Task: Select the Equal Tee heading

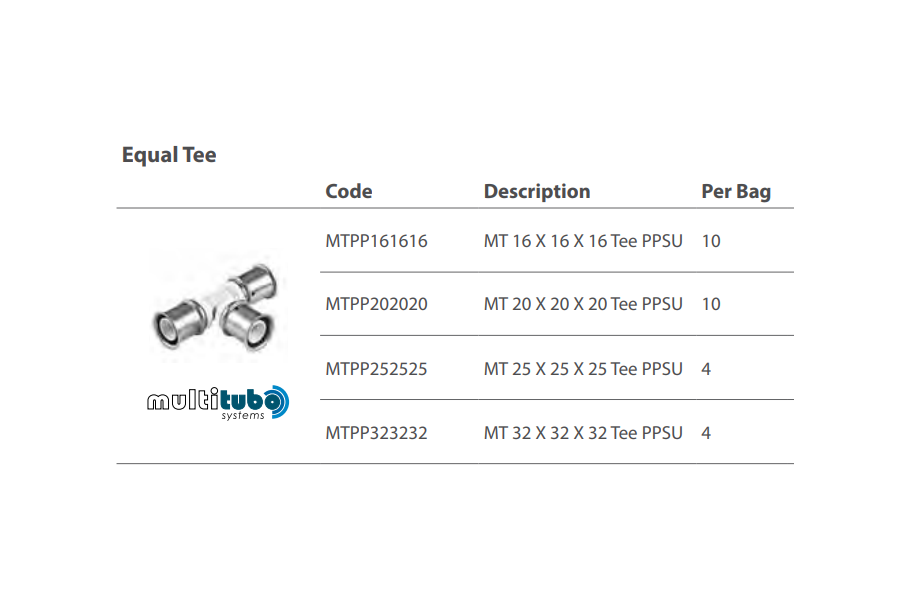Action: point(169,155)
